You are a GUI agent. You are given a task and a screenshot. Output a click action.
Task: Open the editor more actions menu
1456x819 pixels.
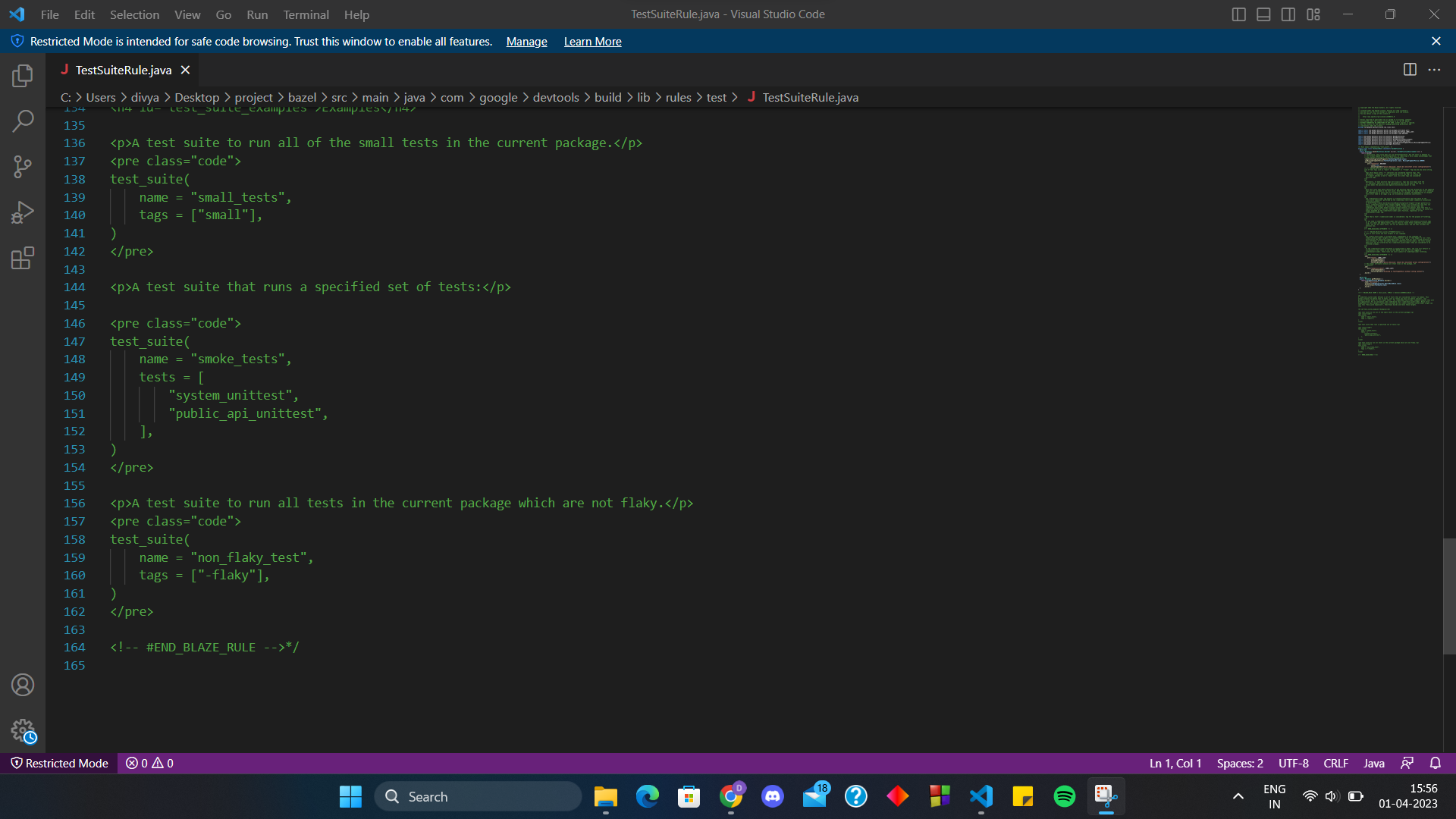(x=1435, y=69)
